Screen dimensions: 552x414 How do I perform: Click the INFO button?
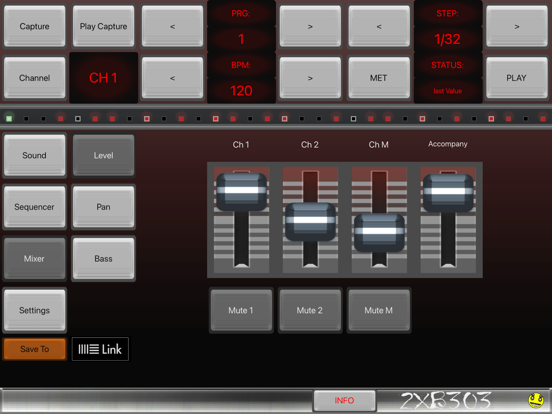(344, 400)
